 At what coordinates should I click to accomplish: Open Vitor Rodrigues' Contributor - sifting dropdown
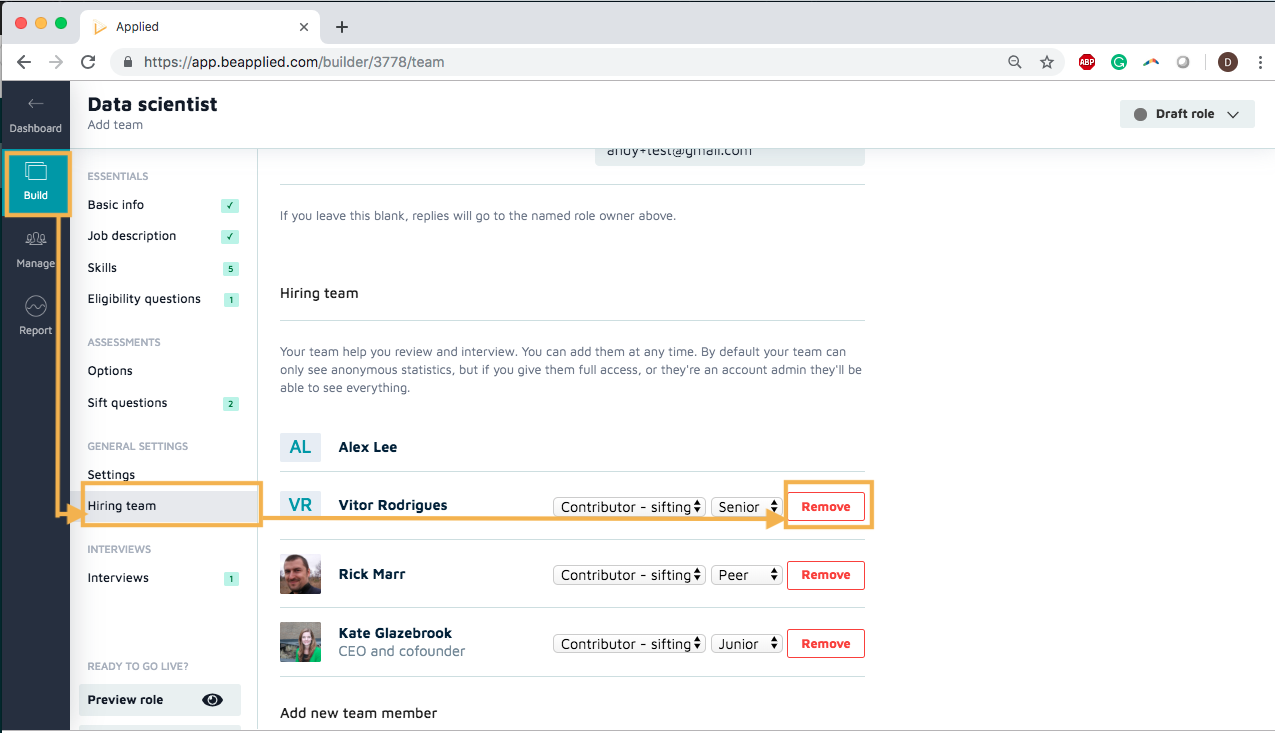pos(629,507)
